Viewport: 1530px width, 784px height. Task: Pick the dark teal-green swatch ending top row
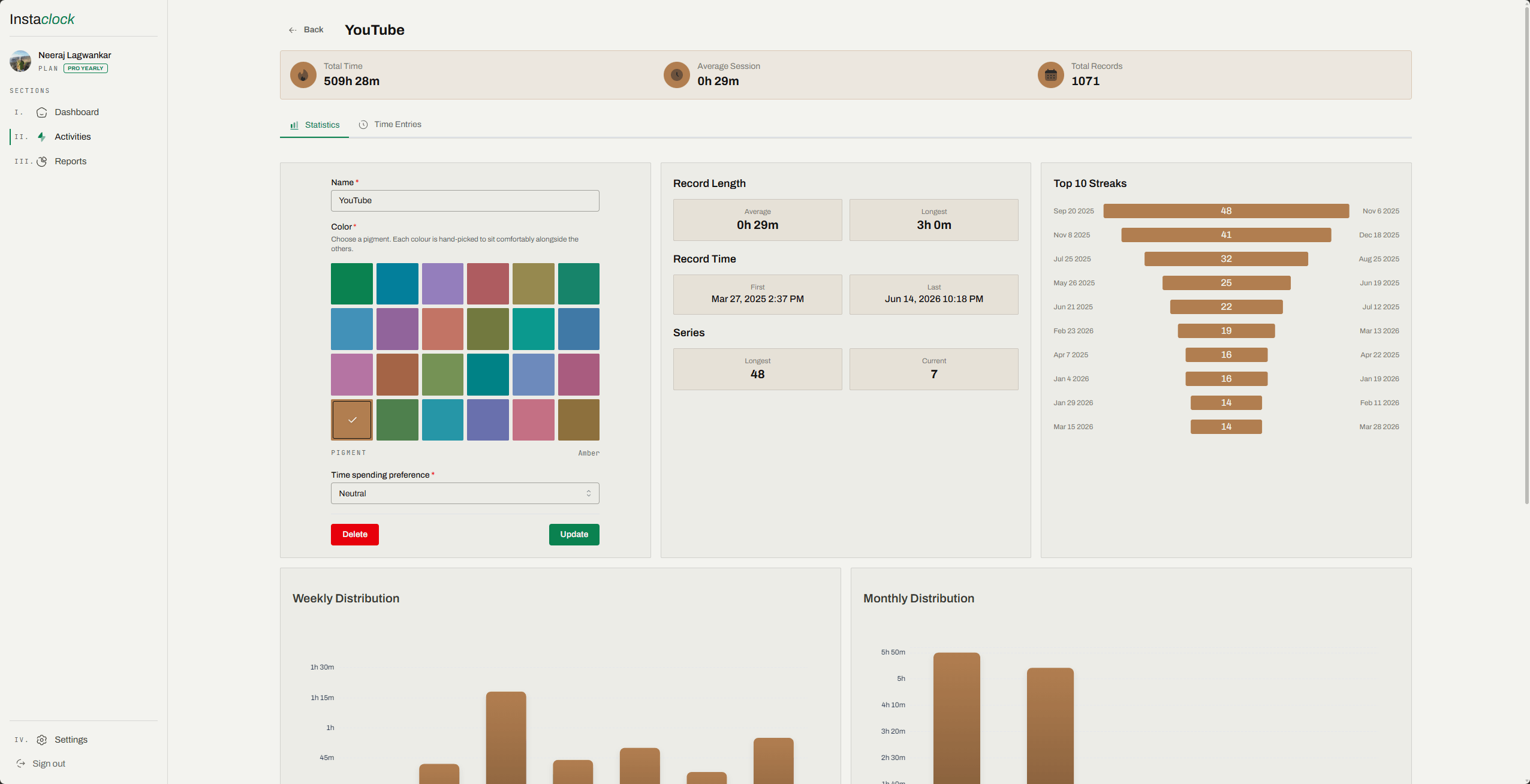click(x=579, y=284)
